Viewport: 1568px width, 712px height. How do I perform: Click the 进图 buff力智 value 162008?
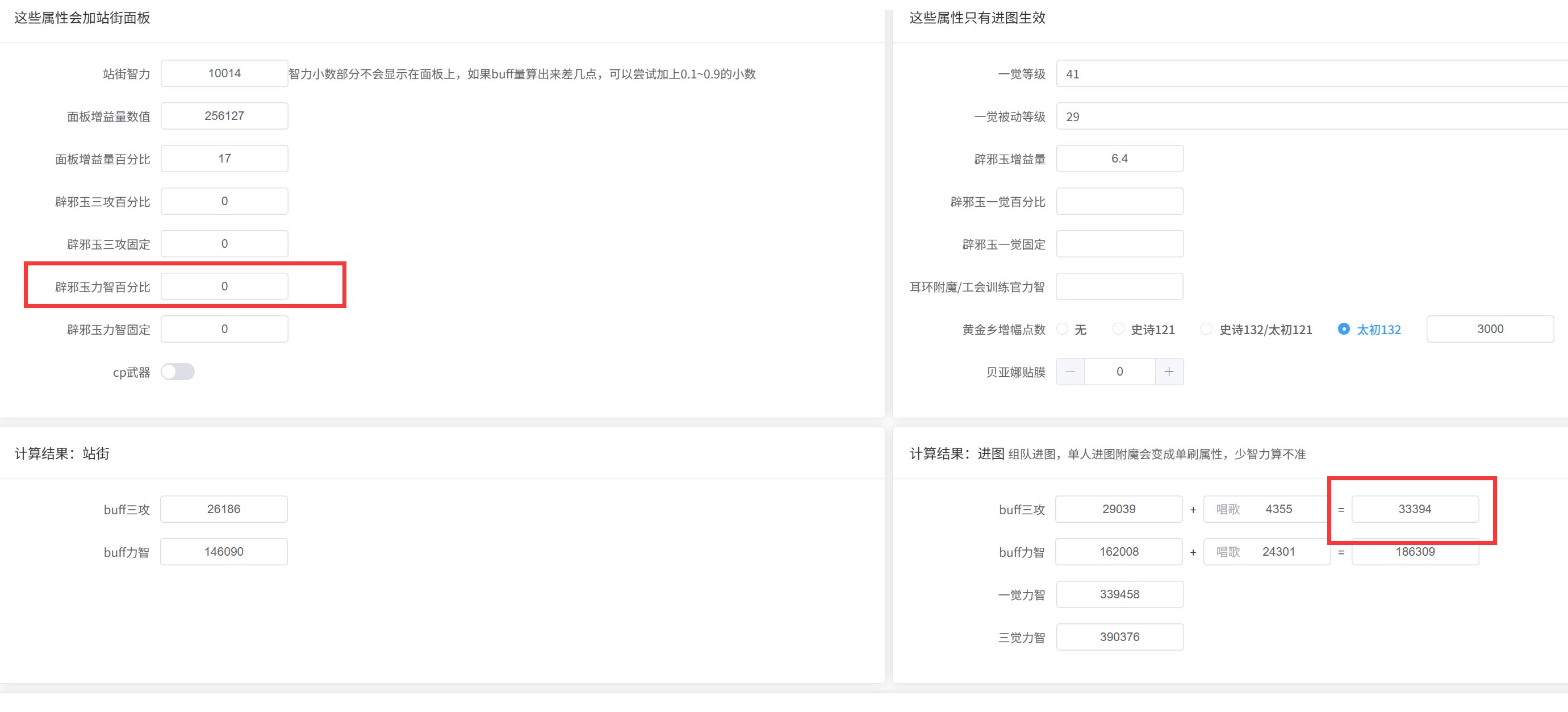click(1119, 552)
